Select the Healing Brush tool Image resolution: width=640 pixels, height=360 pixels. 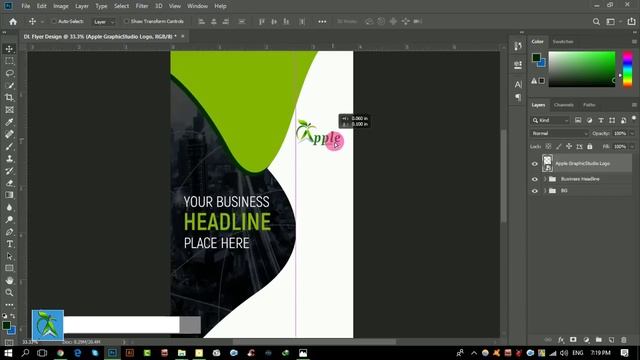point(9,134)
